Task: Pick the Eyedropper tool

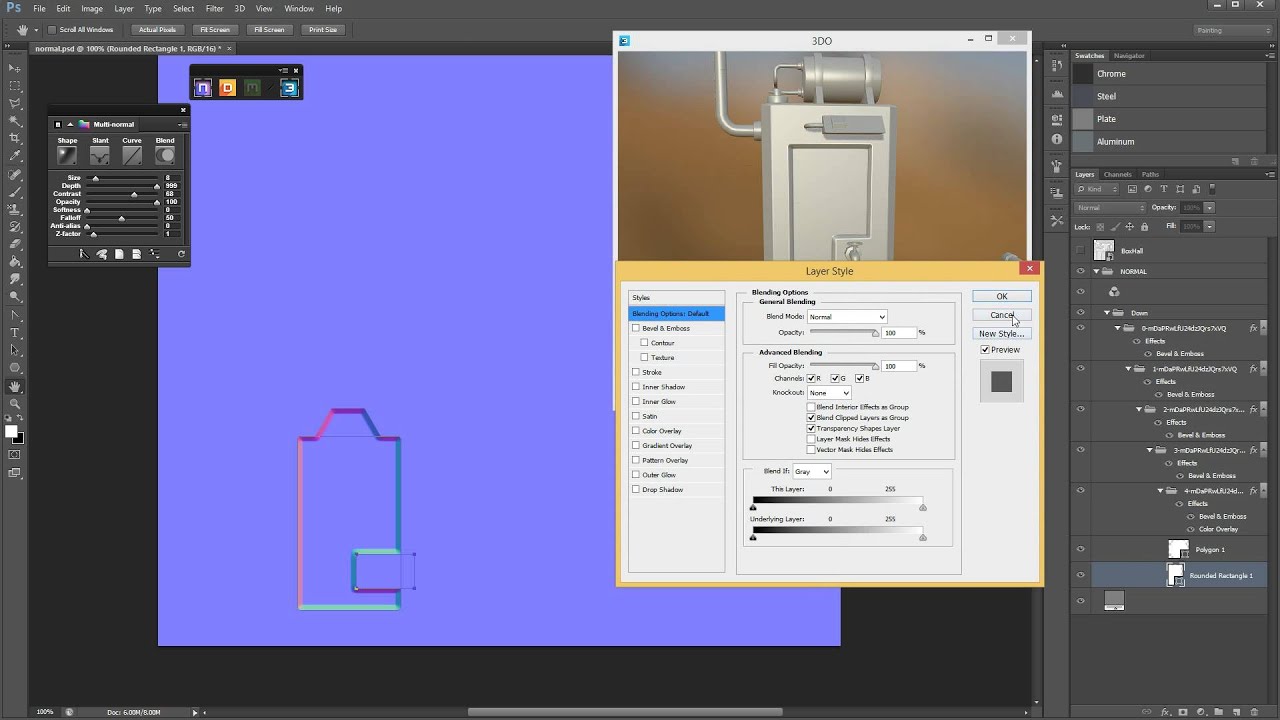Action: 14,156
